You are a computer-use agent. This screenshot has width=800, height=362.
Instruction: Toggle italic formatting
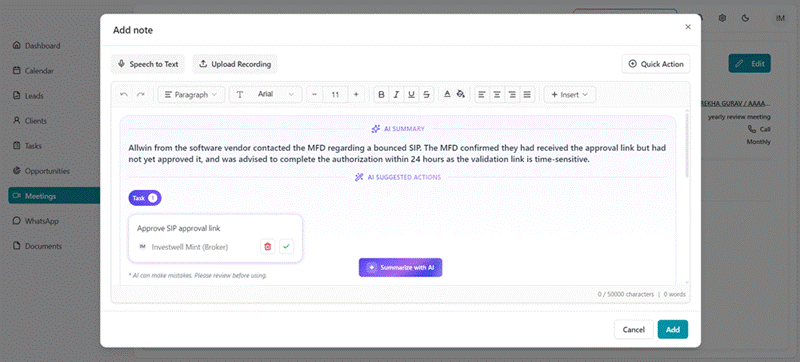396,94
